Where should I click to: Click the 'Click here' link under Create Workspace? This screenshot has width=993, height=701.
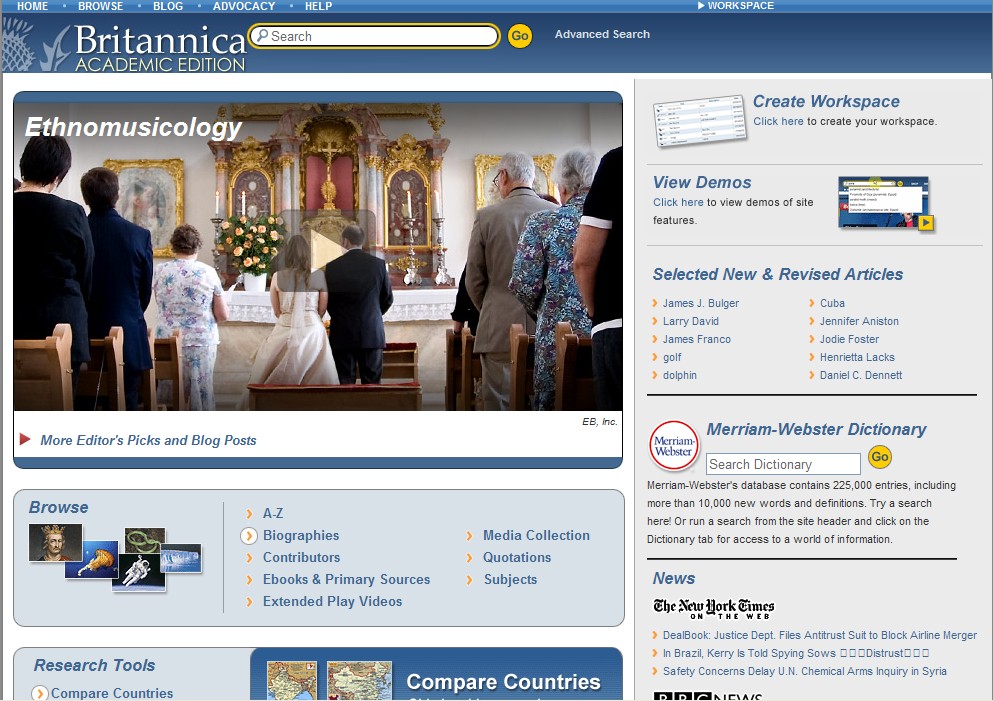point(778,121)
